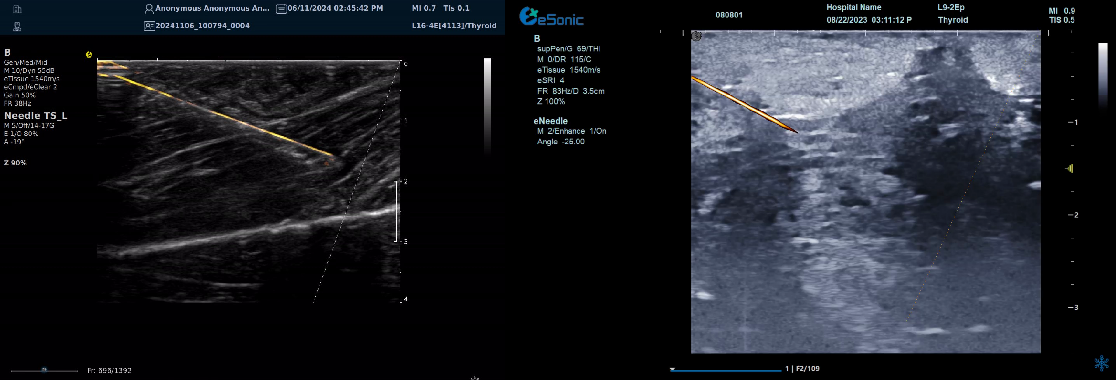Click the patient person icon beside Anonymous name

(x=148, y=9)
